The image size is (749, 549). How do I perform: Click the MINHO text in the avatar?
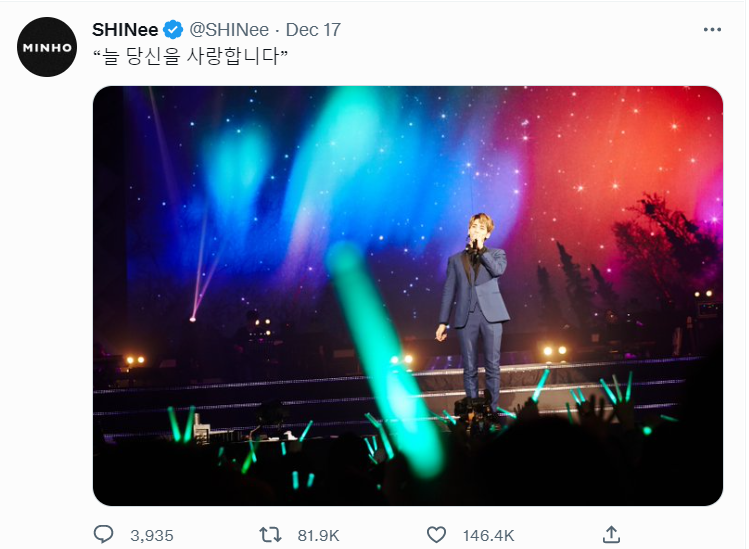(47, 48)
